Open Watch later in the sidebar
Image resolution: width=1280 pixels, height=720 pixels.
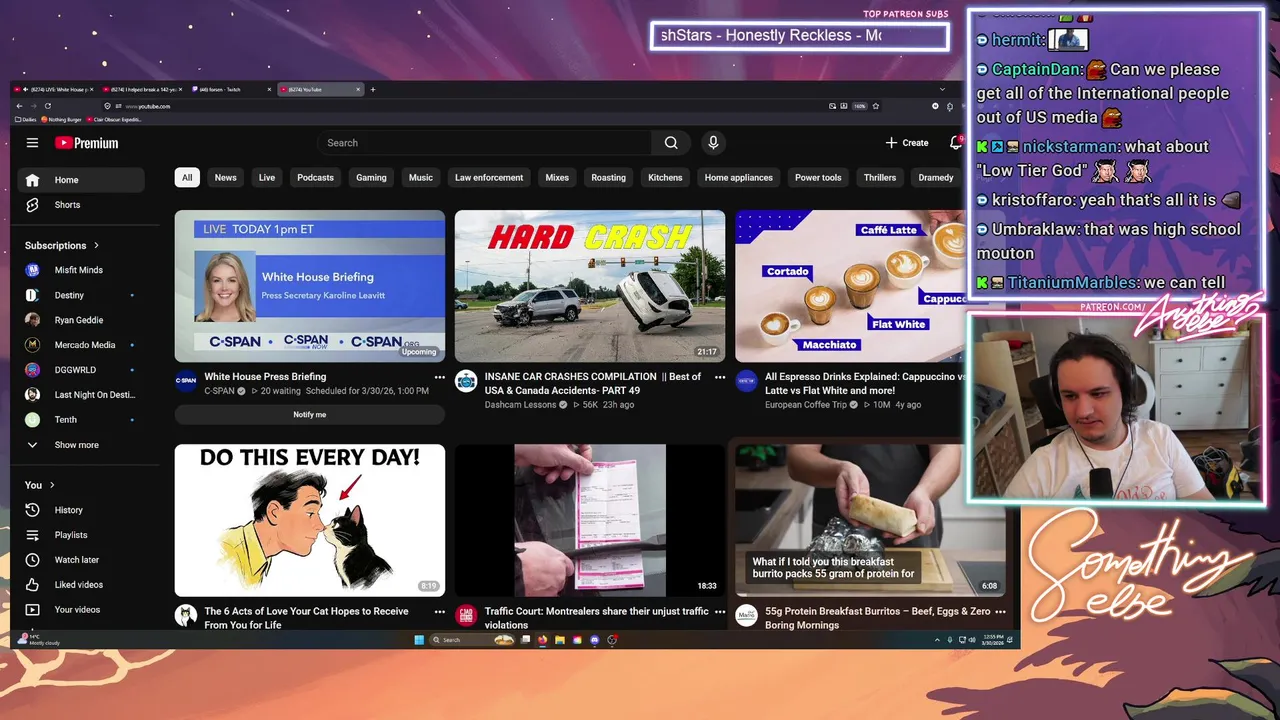pos(82,560)
